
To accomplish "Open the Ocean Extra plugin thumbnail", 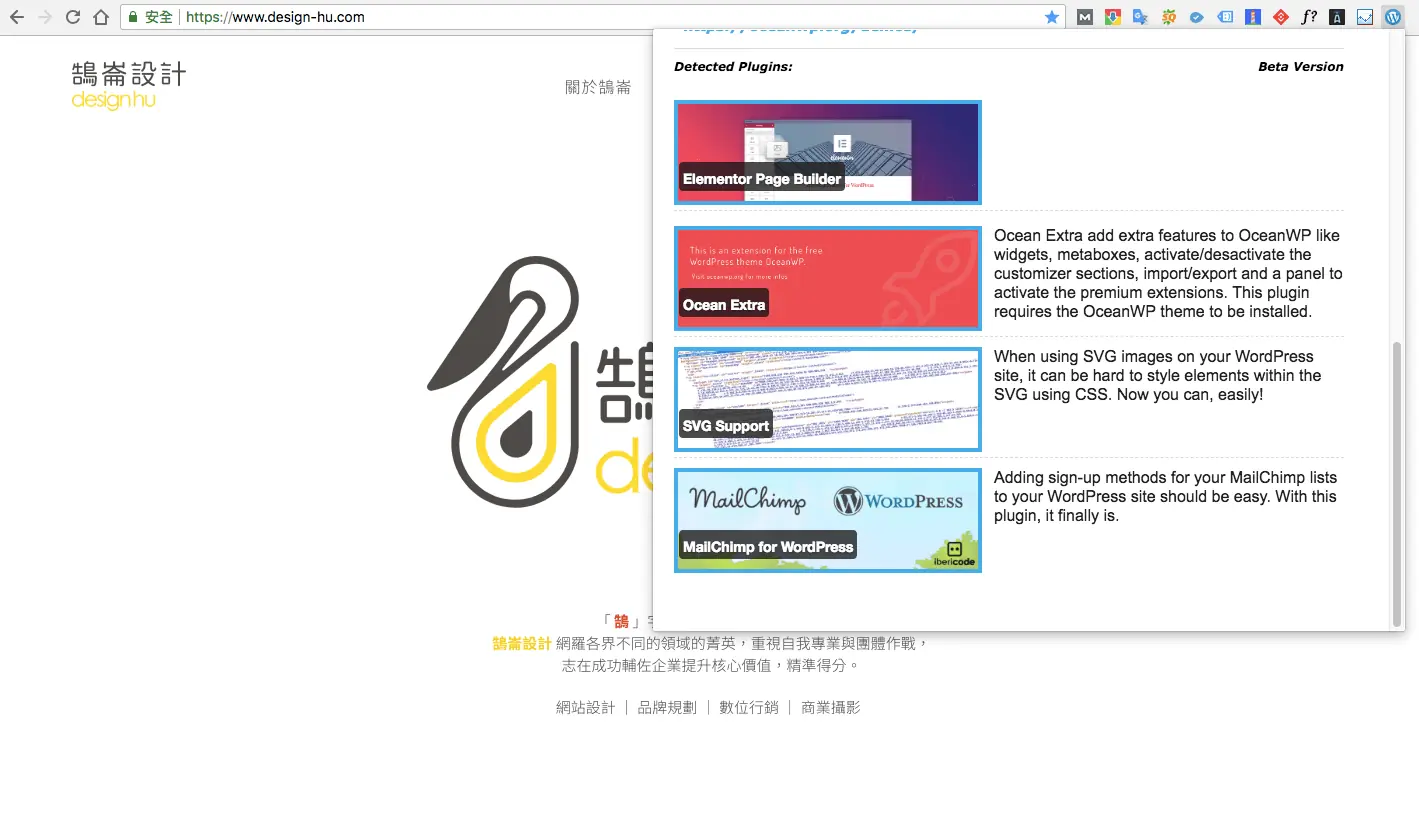I will tap(828, 278).
